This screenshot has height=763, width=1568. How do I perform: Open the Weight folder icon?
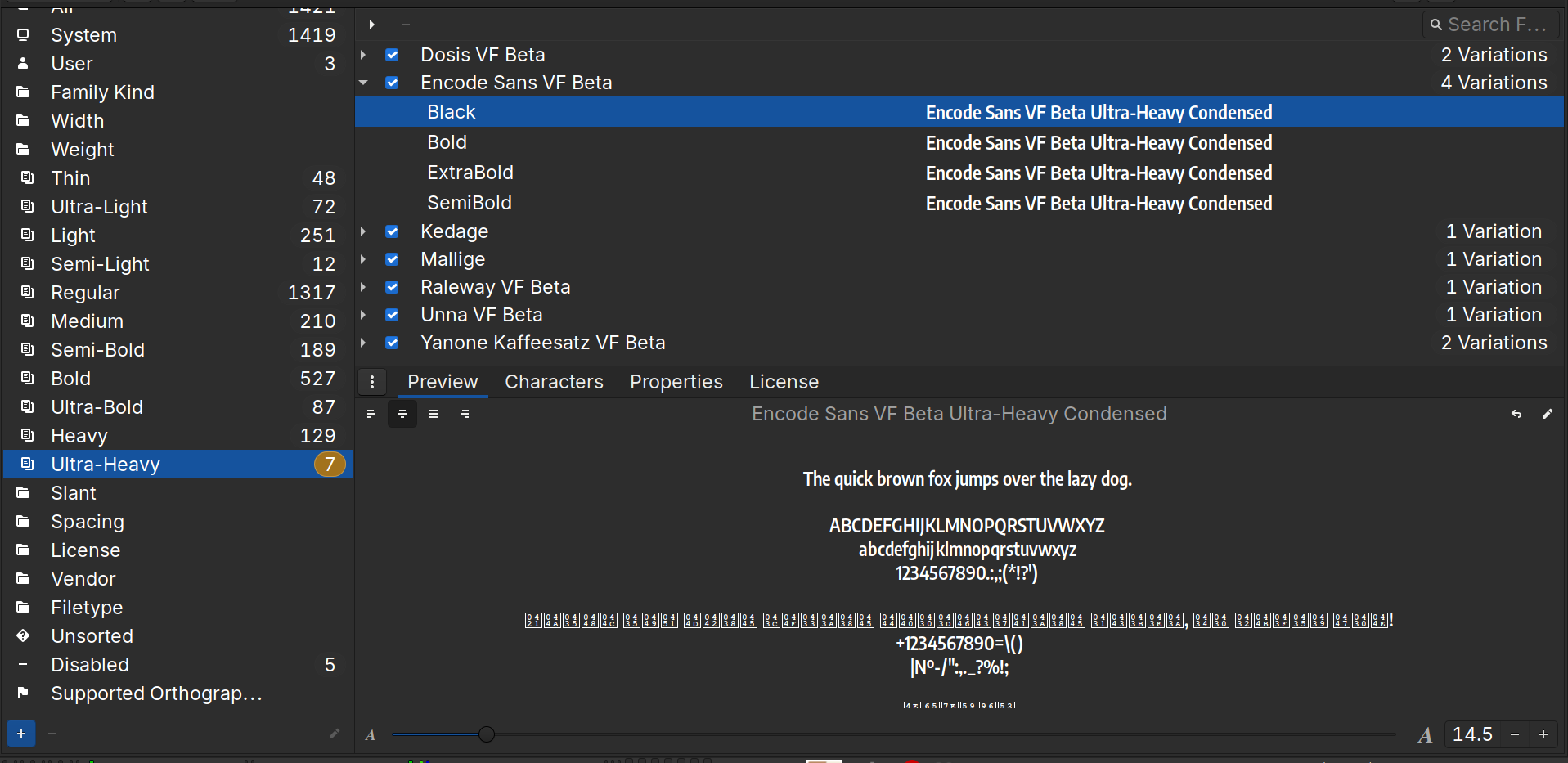(24, 150)
